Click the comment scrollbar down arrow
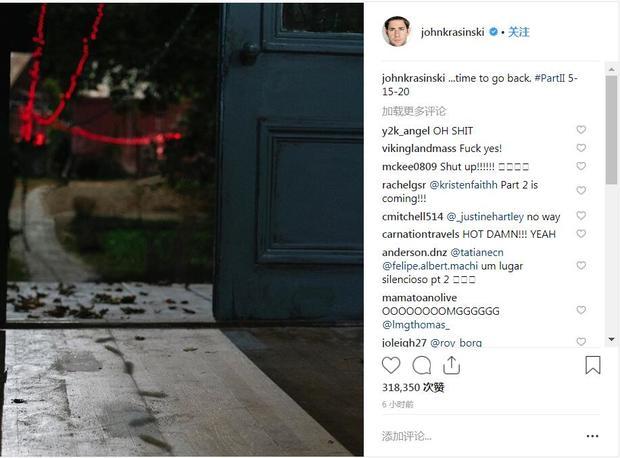The height and width of the screenshot is (458, 620). pos(612,339)
